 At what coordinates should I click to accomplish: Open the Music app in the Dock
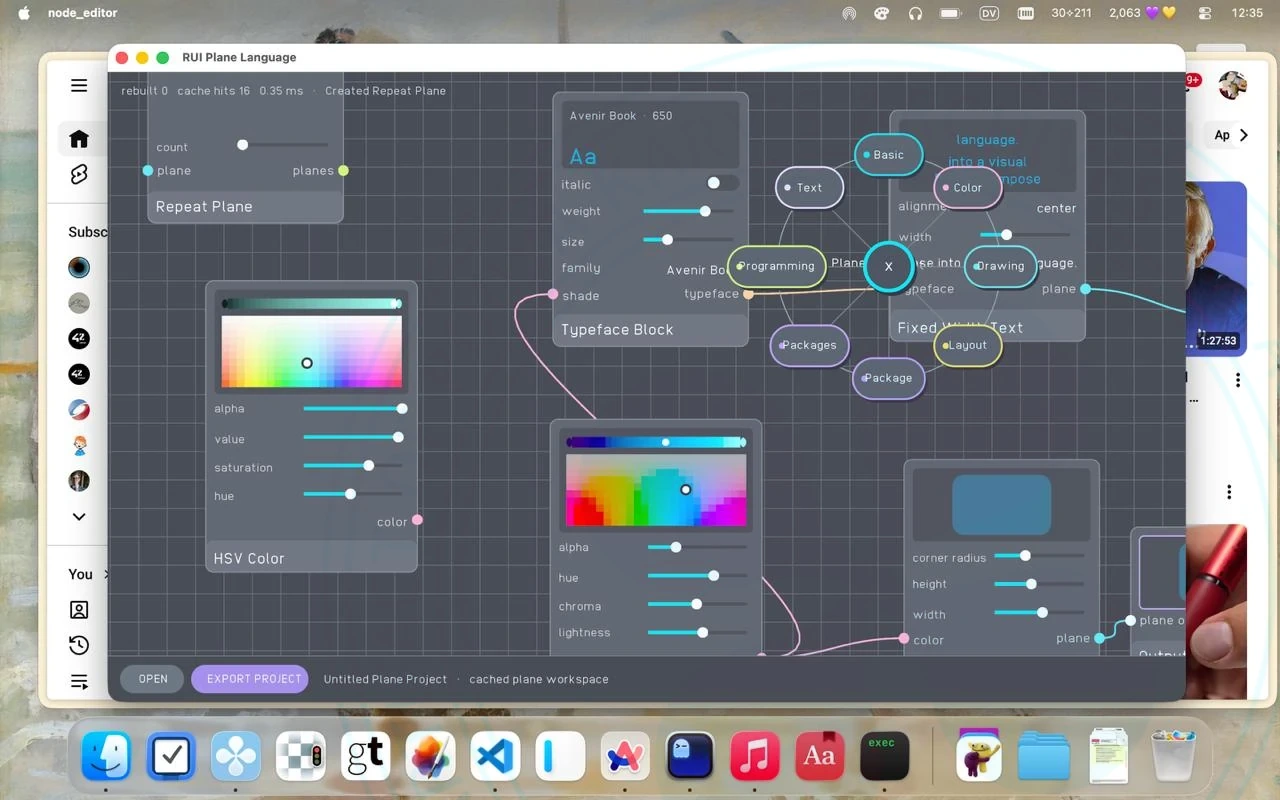(x=755, y=755)
